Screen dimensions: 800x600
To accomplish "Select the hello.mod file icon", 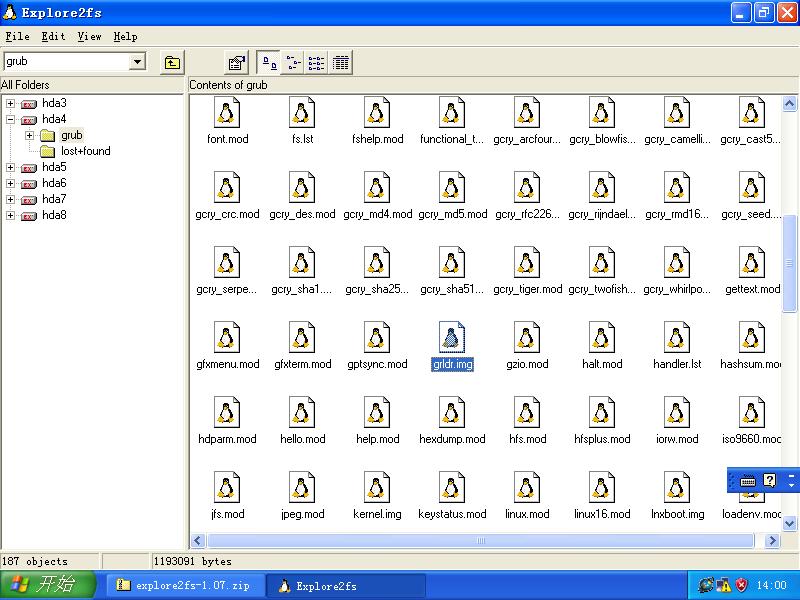I will (x=302, y=412).
